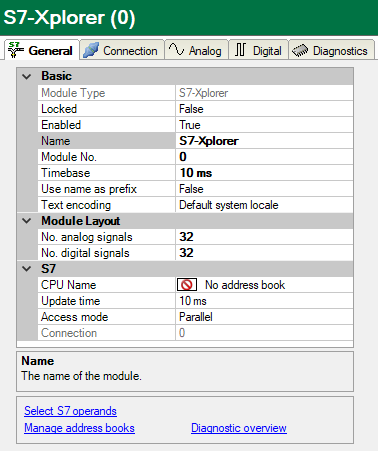This screenshot has height=451, width=378.
Task: Select the No. analog signals label
Action: [87, 237]
